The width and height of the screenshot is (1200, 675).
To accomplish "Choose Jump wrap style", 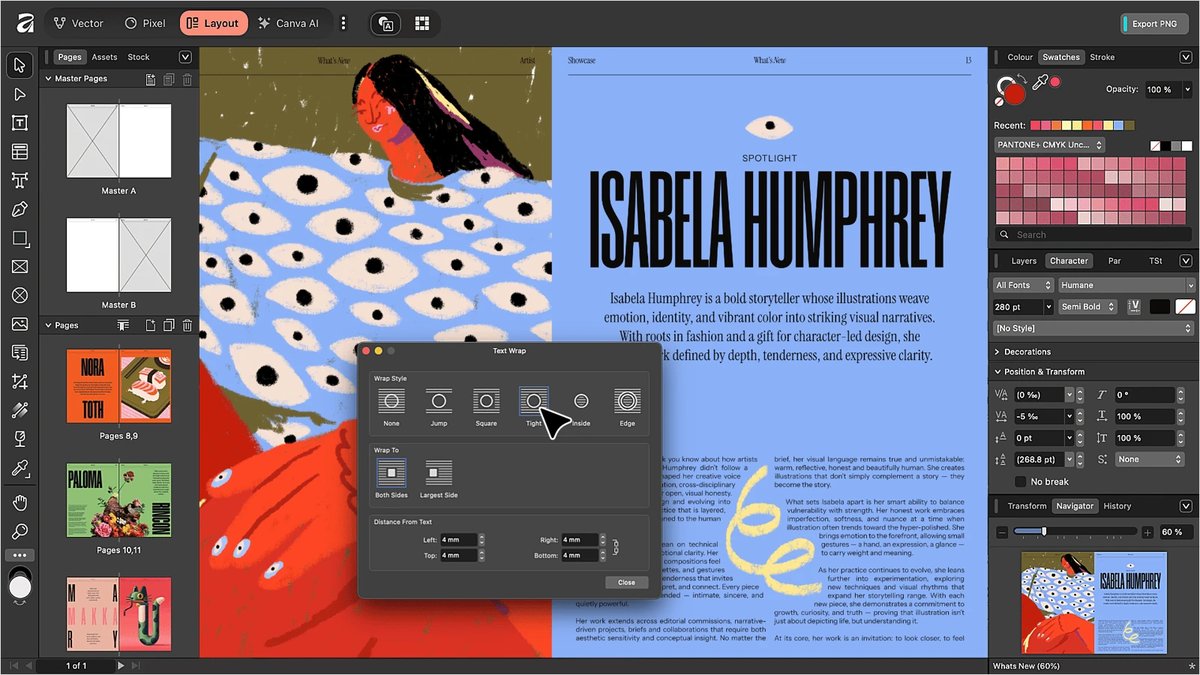I will [x=438, y=406].
